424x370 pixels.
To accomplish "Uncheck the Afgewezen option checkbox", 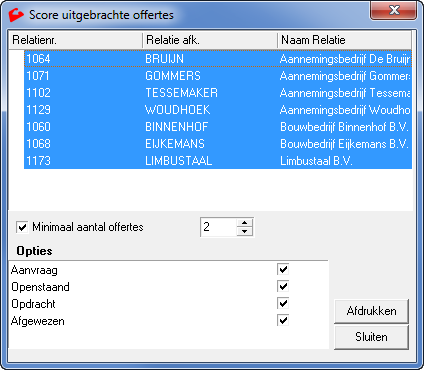I will click(283, 320).
